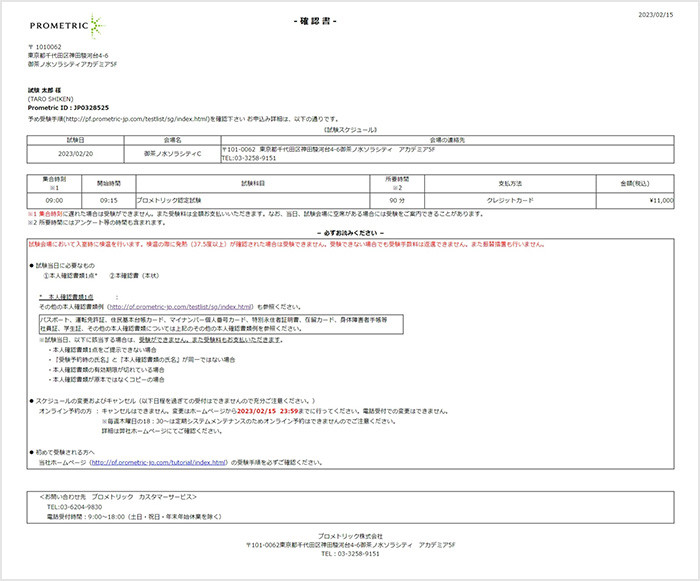Click the '会場の連絡先' column header

coord(447,140)
